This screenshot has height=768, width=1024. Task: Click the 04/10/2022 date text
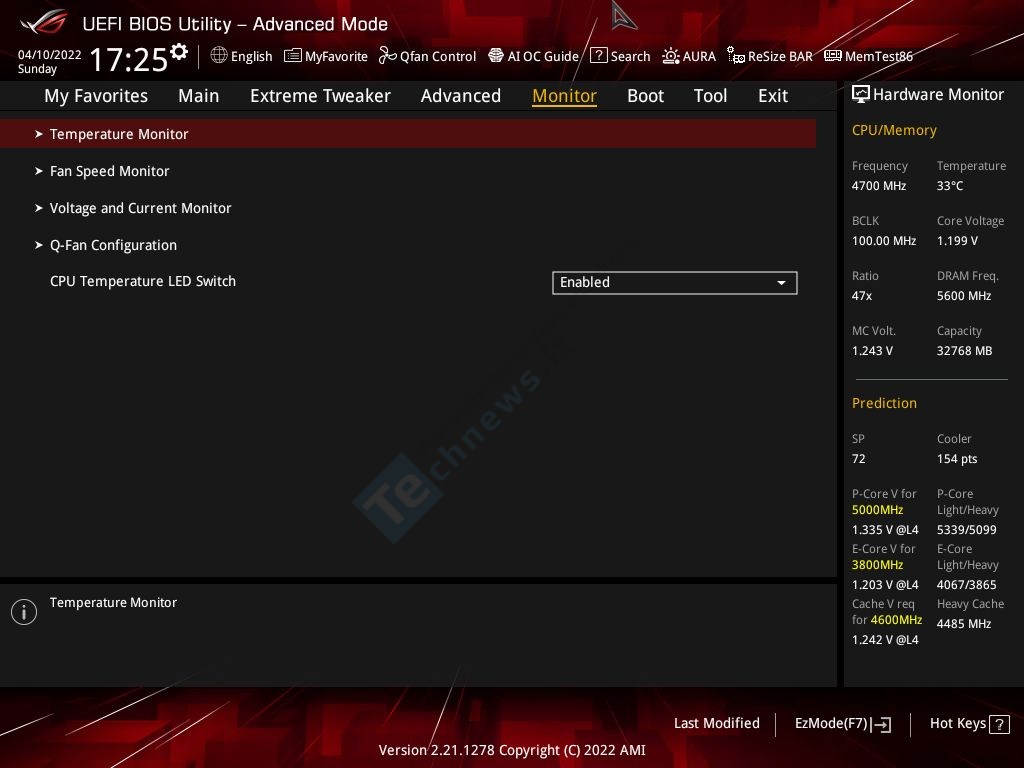coord(50,54)
